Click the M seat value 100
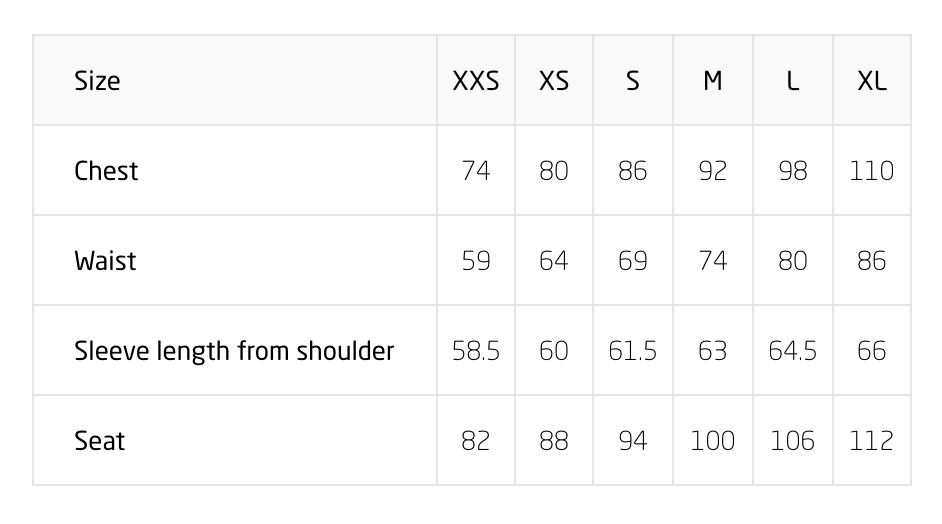 tap(712, 441)
